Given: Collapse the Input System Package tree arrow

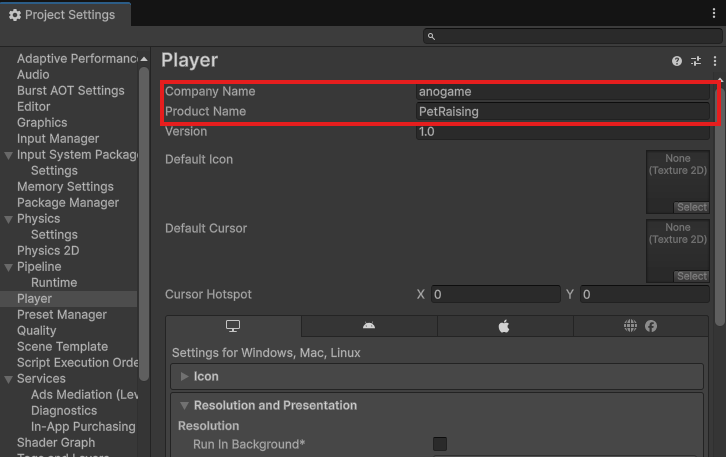Looking at the screenshot, I should coord(8,155).
